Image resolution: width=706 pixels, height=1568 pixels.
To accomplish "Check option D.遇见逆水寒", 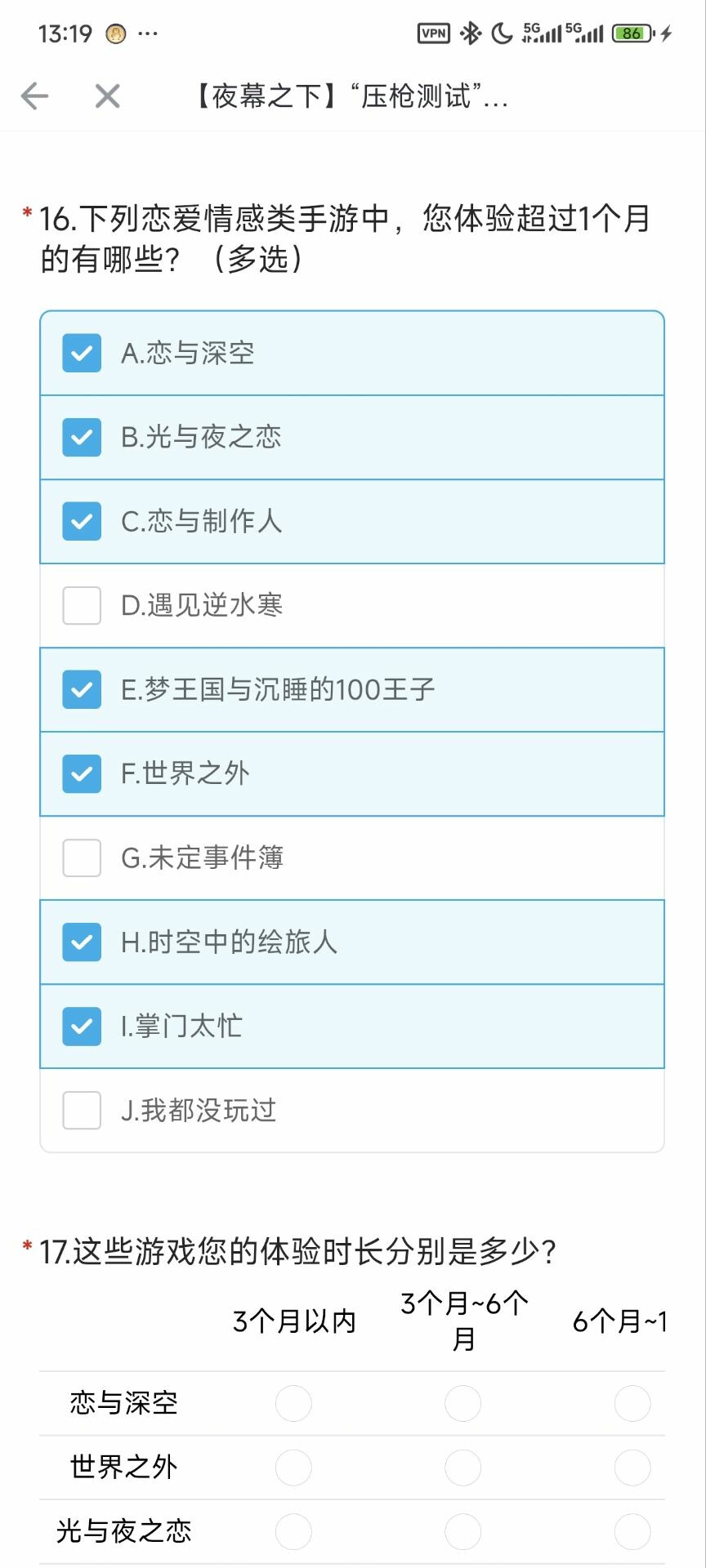I will [x=82, y=605].
